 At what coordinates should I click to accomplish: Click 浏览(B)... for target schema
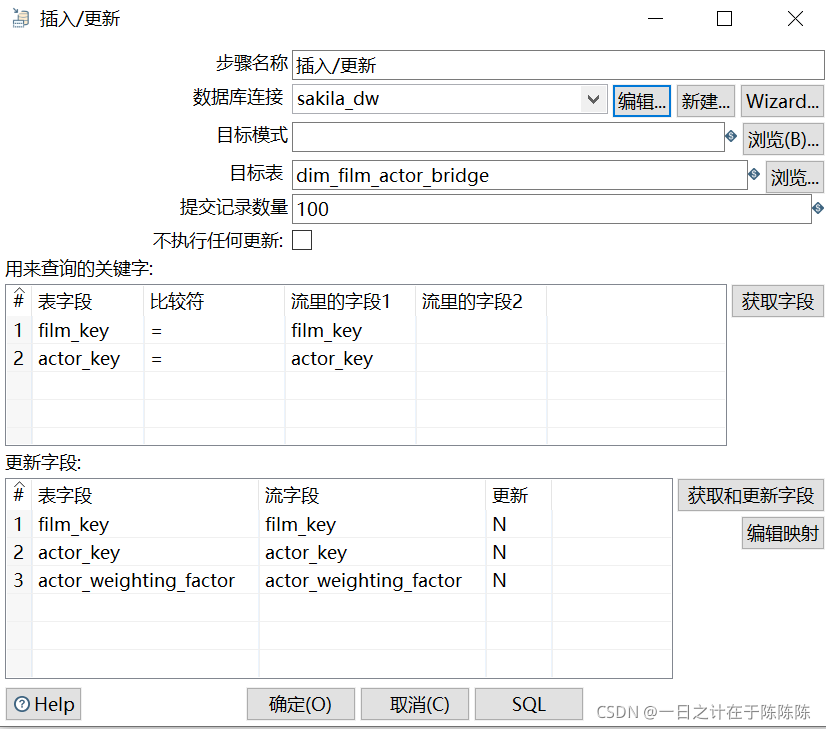[x=783, y=139]
